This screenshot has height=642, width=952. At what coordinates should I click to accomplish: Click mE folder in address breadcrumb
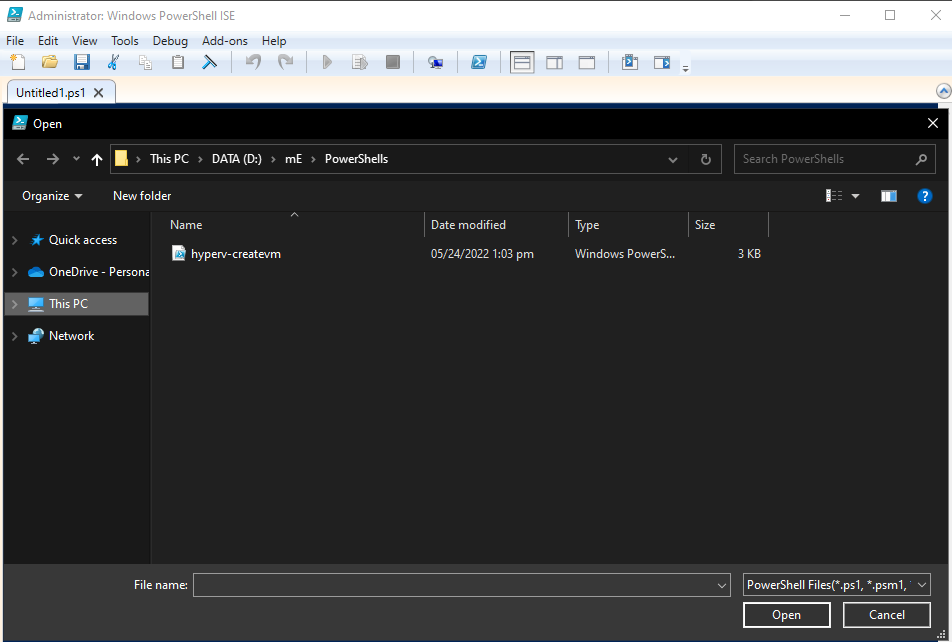point(293,159)
